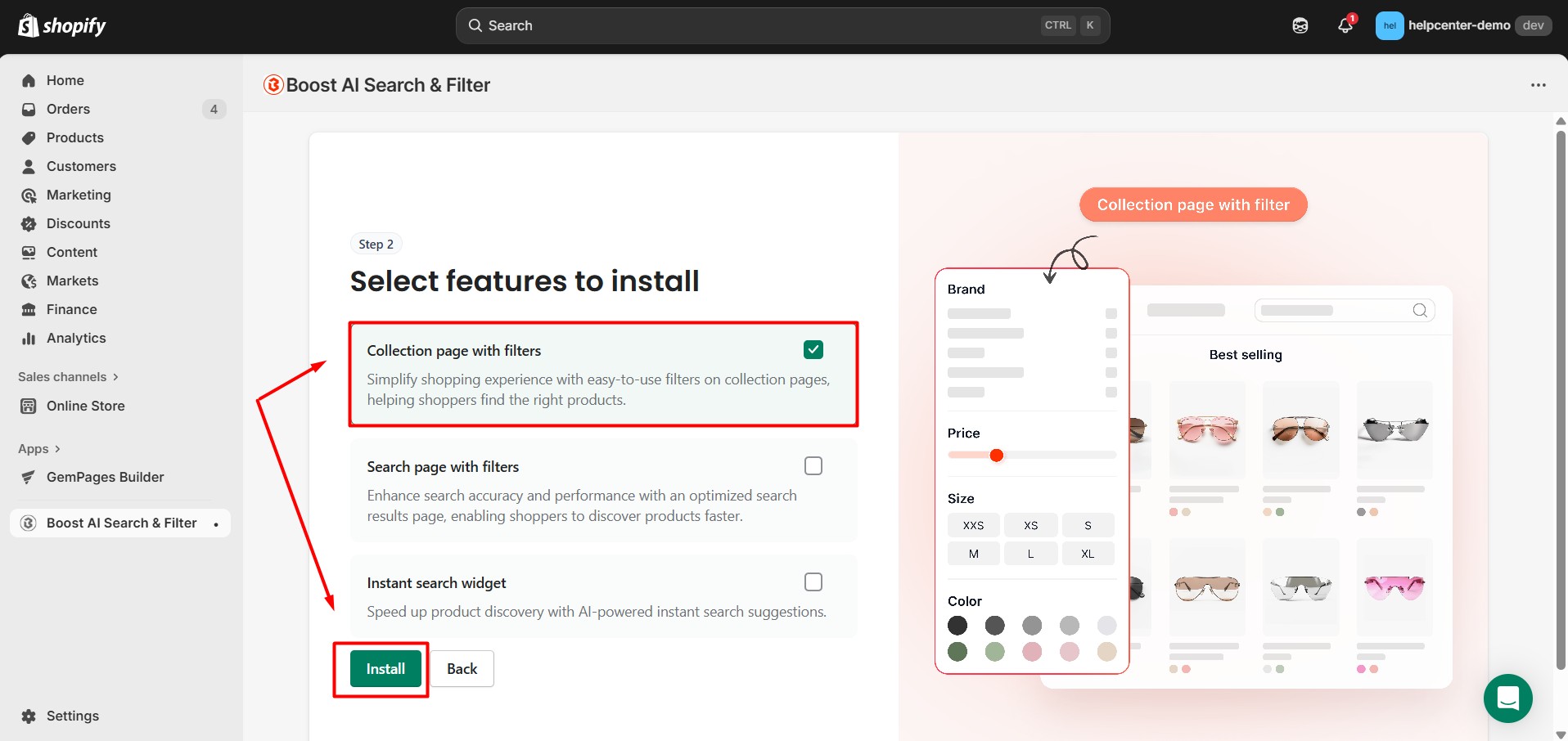Expand the Sales channels section
Viewport: 1568px width, 741px height.
tap(69, 376)
